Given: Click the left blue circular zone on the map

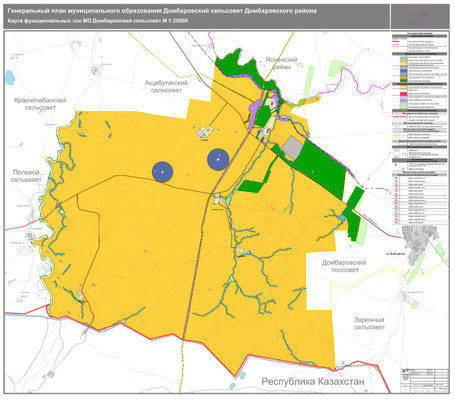Looking at the screenshot, I should [x=162, y=172].
